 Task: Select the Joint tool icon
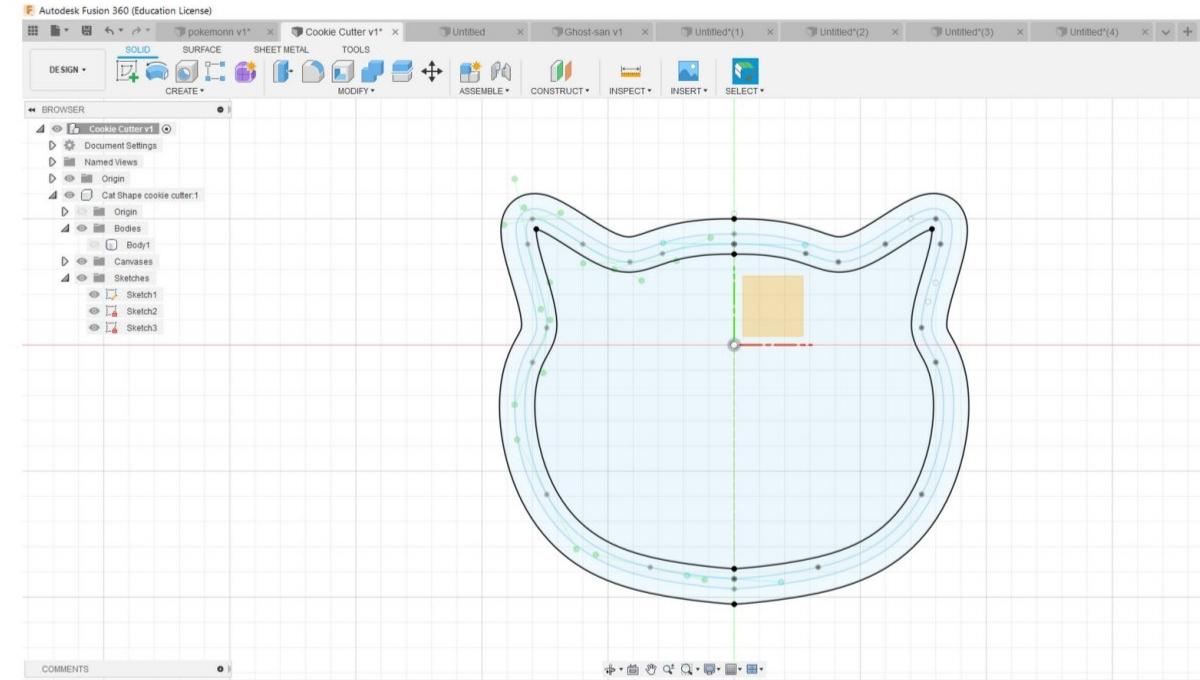pyautogui.click(x=500, y=72)
